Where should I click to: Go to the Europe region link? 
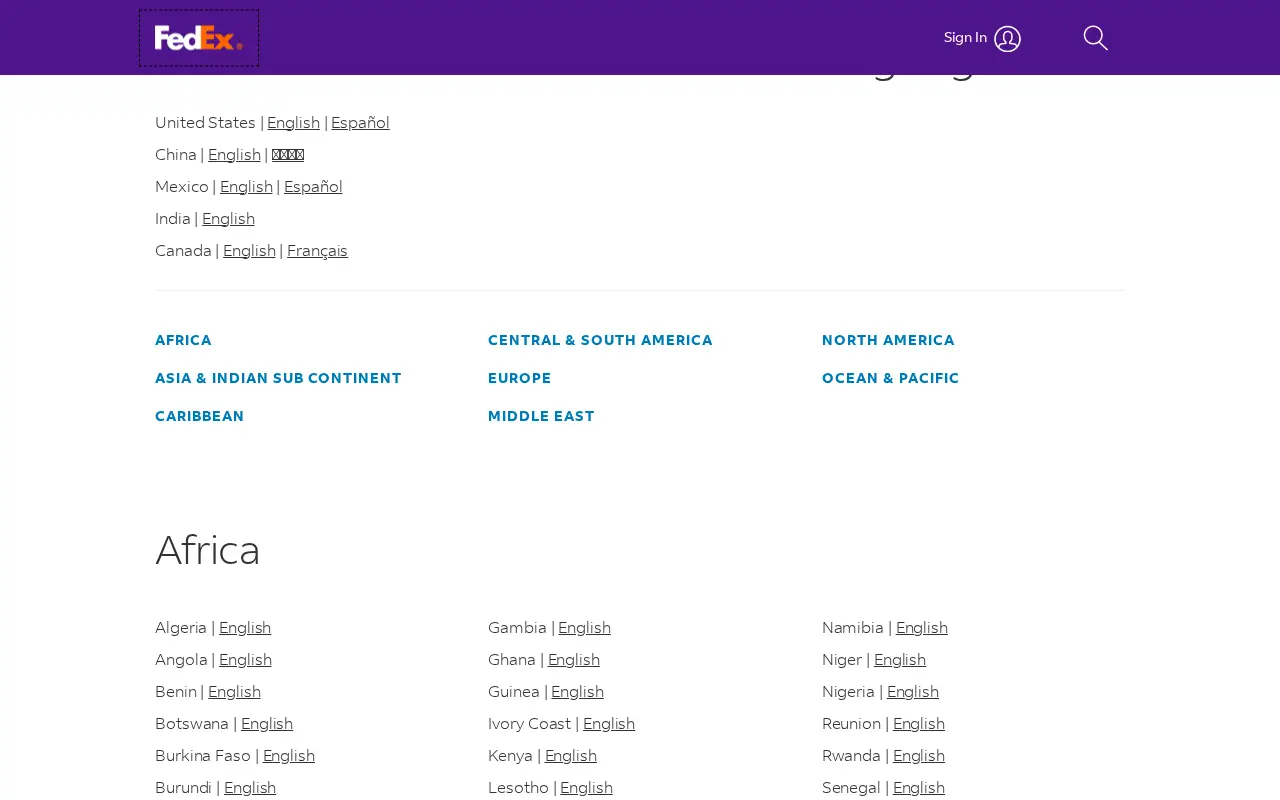(519, 378)
